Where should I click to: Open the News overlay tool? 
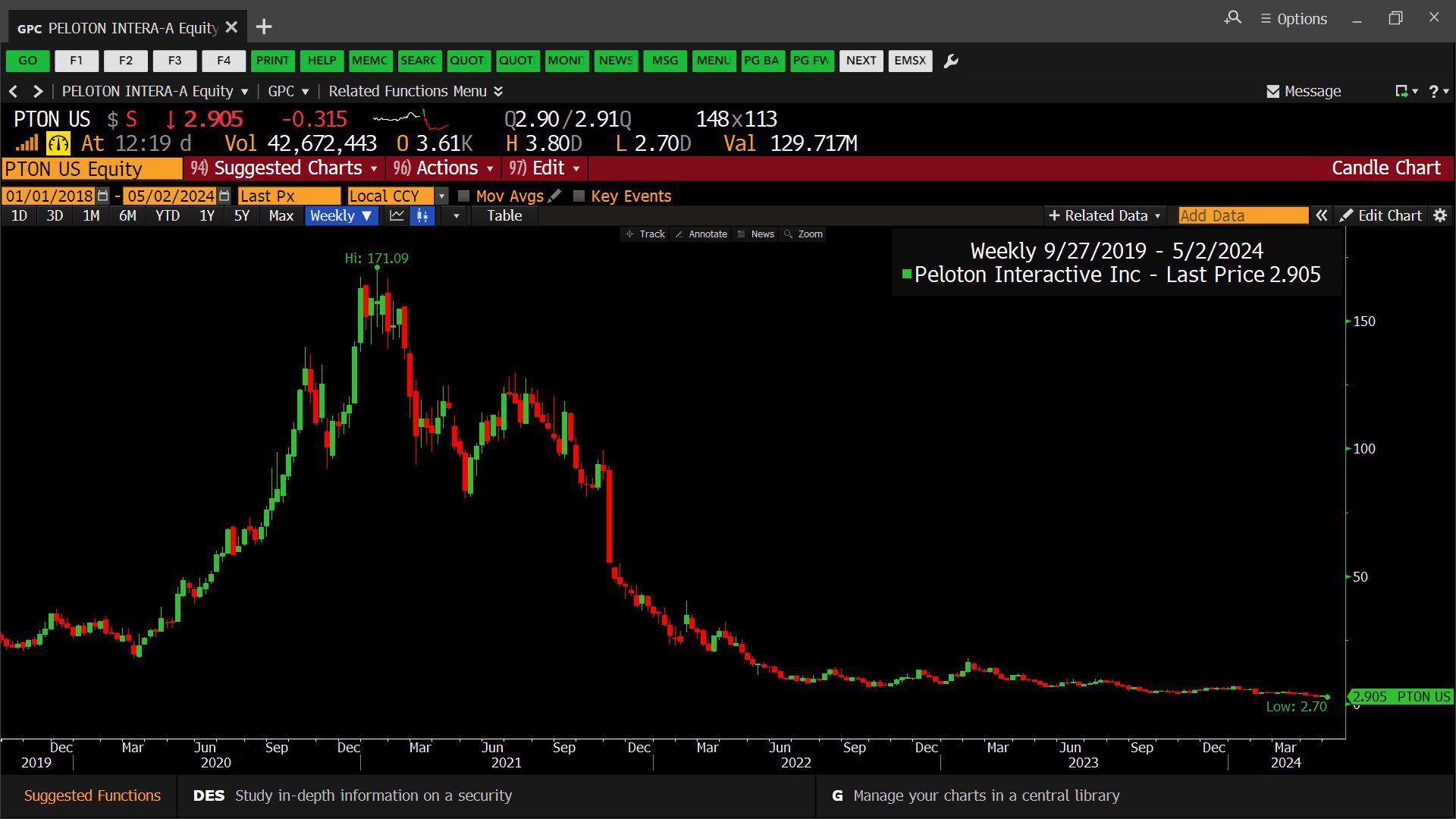(756, 234)
